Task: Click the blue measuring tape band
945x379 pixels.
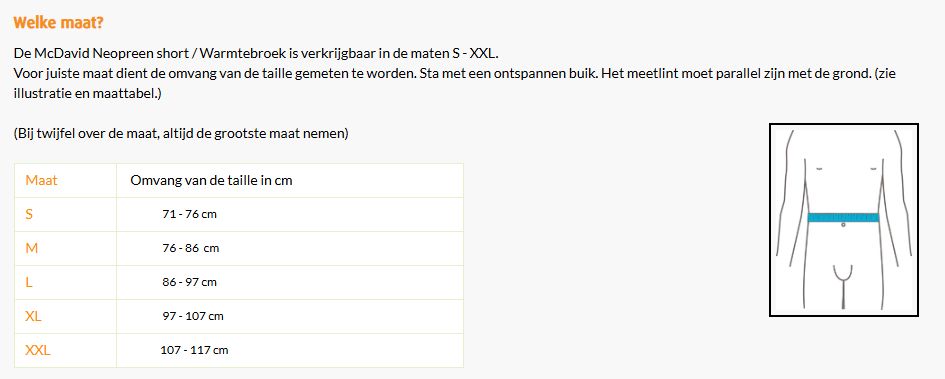Action: 843,218
